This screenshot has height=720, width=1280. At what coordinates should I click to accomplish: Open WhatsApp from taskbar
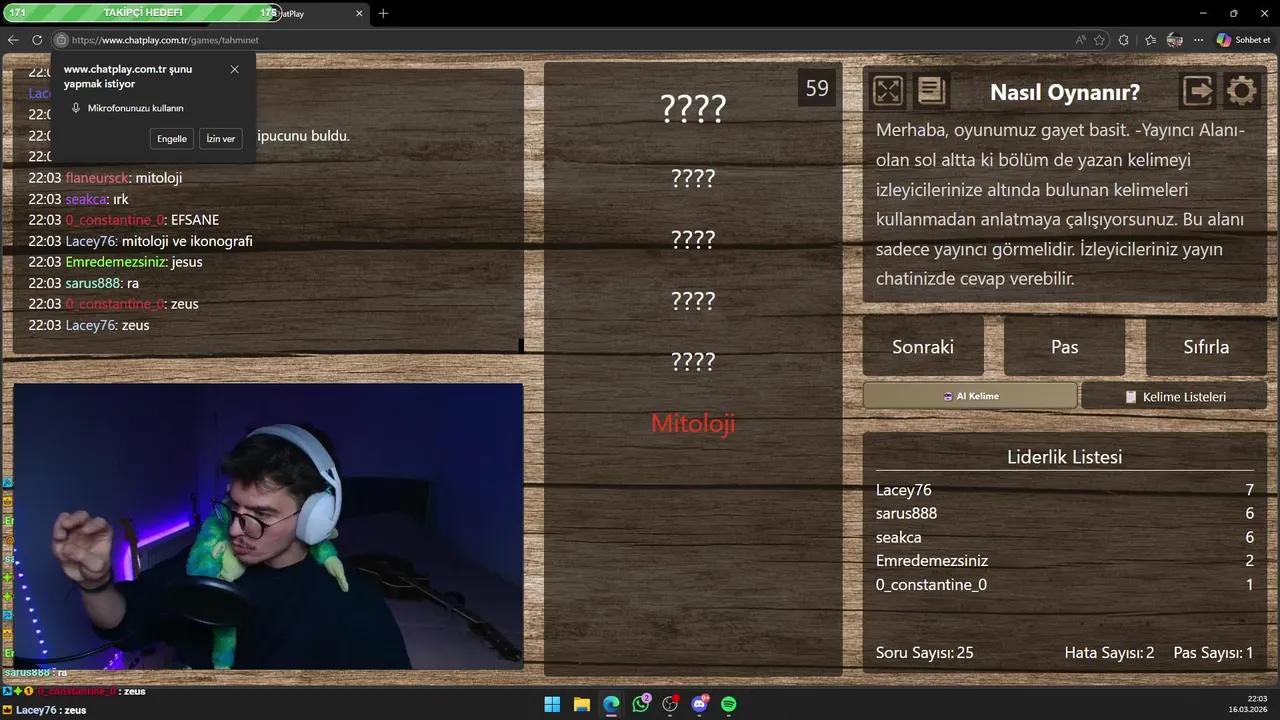pyautogui.click(x=641, y=704)
